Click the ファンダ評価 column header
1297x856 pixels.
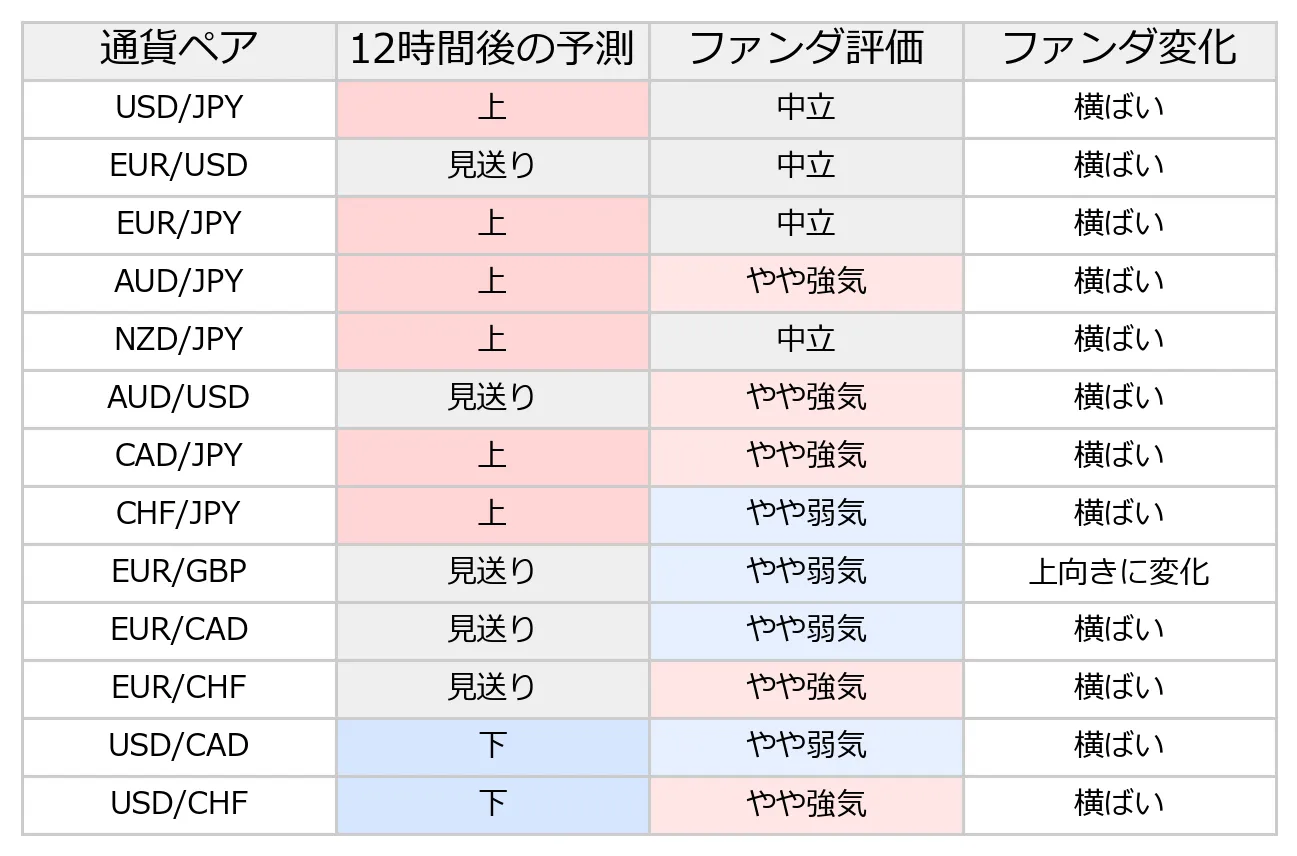click(x=806, y=50)
